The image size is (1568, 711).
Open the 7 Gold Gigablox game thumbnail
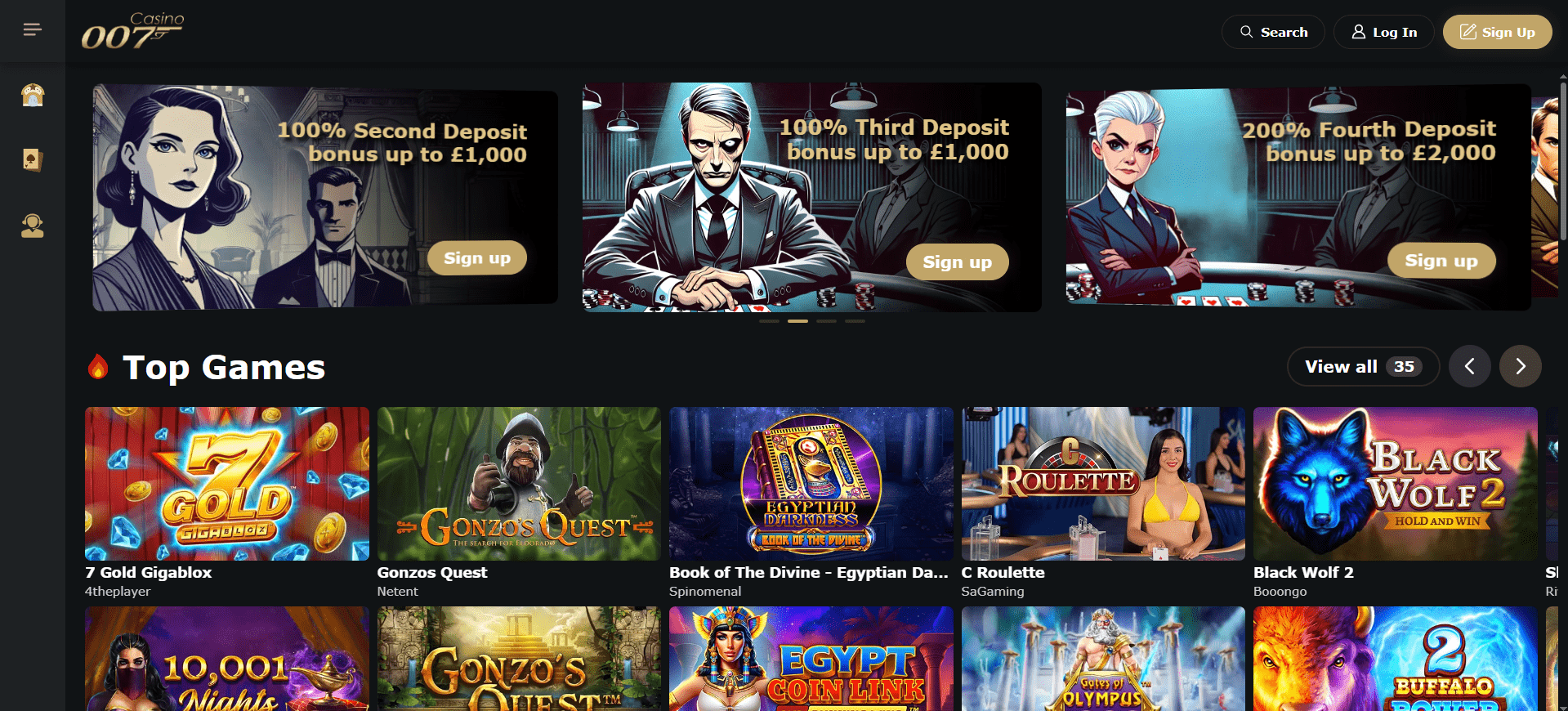[227, 484]
